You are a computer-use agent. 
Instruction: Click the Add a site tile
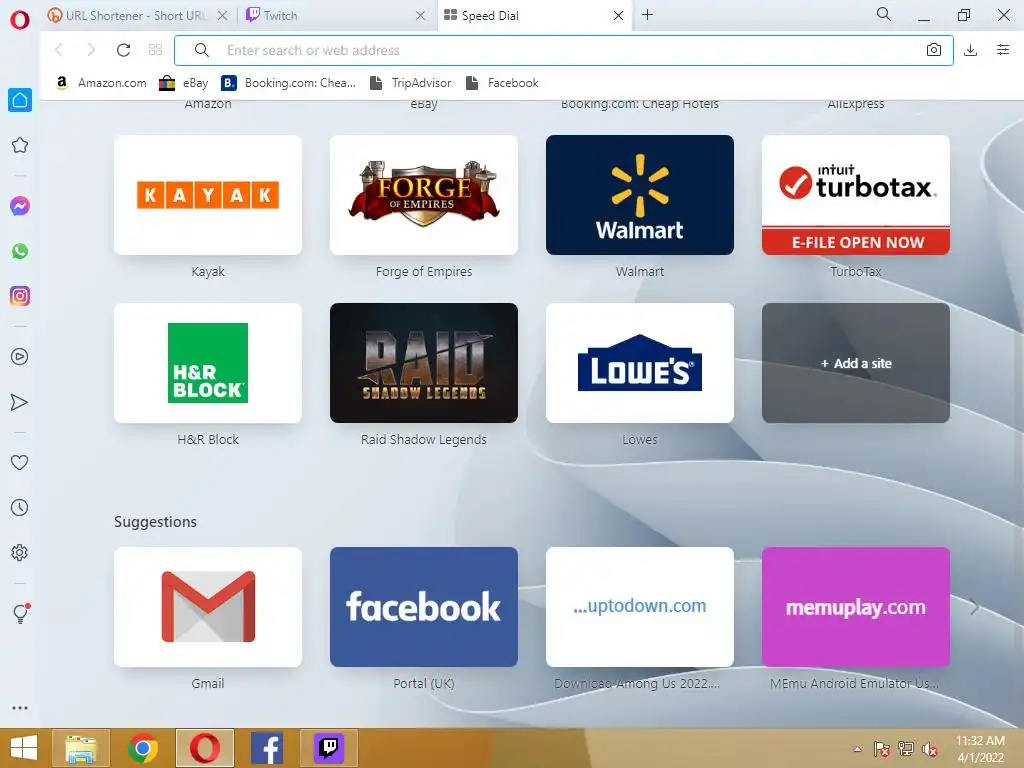[856, 362]
